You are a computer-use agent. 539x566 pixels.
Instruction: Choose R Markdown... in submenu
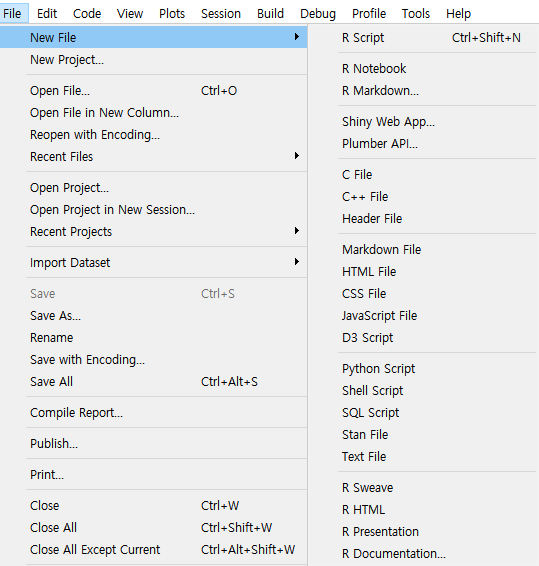coord(423,91)
